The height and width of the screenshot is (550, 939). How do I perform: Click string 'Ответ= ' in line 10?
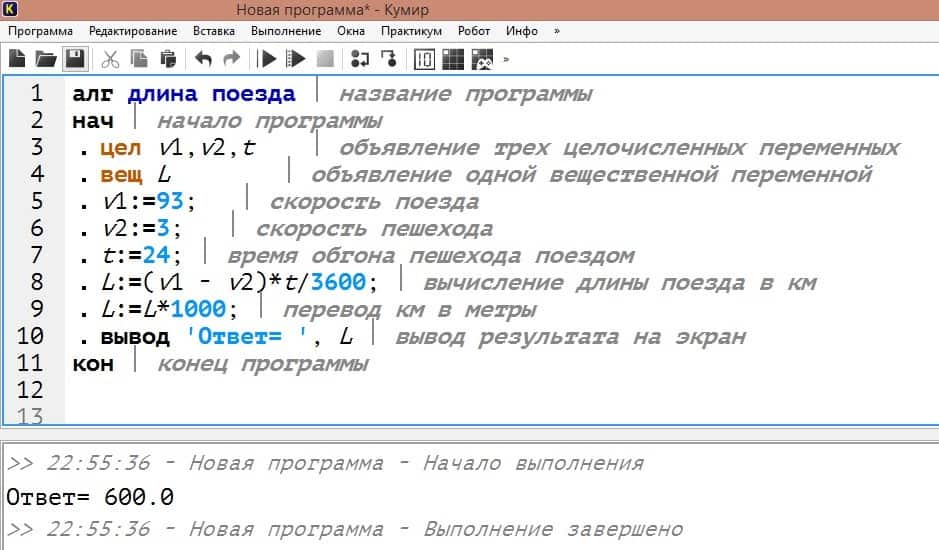(x=247, y=336)
